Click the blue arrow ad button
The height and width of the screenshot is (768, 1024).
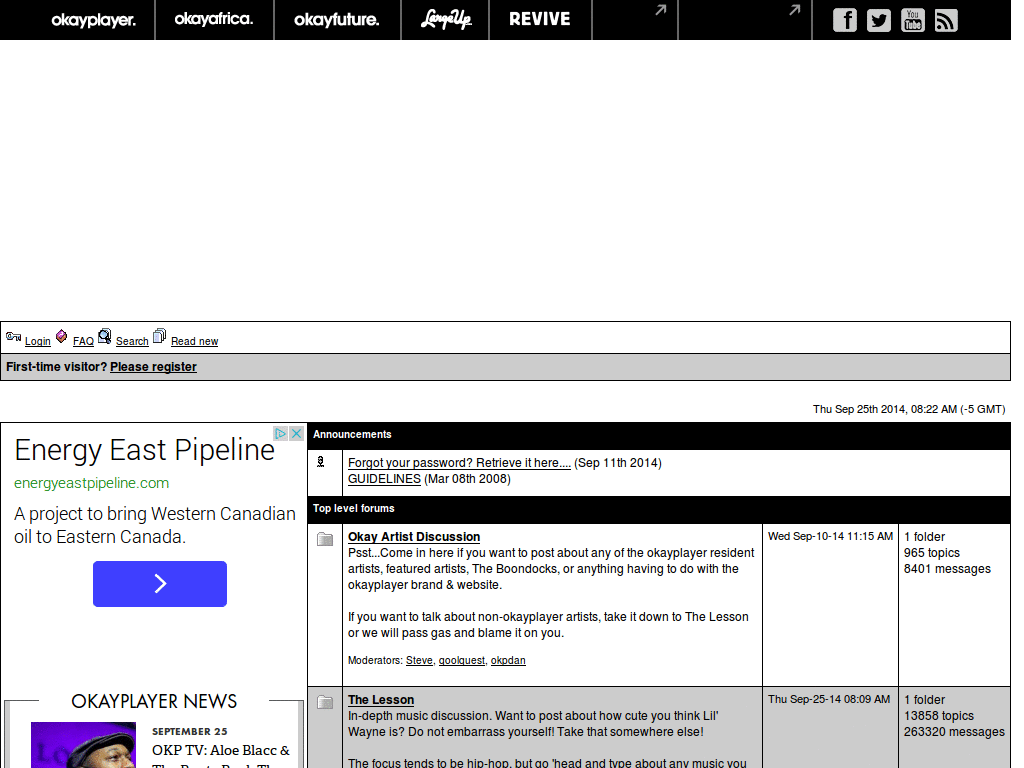(160, 584)
